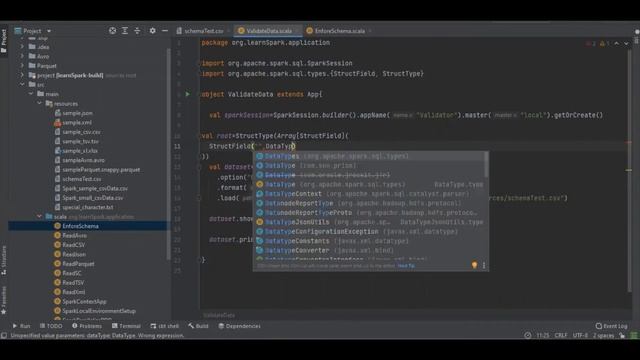The height and width of the screenshot is (360, 640).
Task: Click Expand All icon in Project header
Action: (x=125, y=31)
